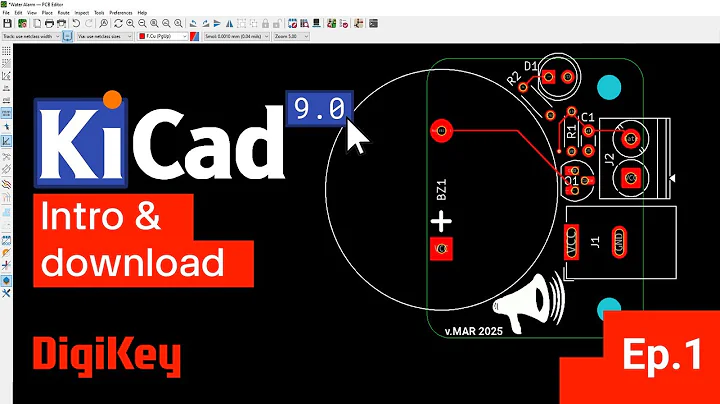Refresh the board view
The image size is (720, 404).
pos(118,23)
